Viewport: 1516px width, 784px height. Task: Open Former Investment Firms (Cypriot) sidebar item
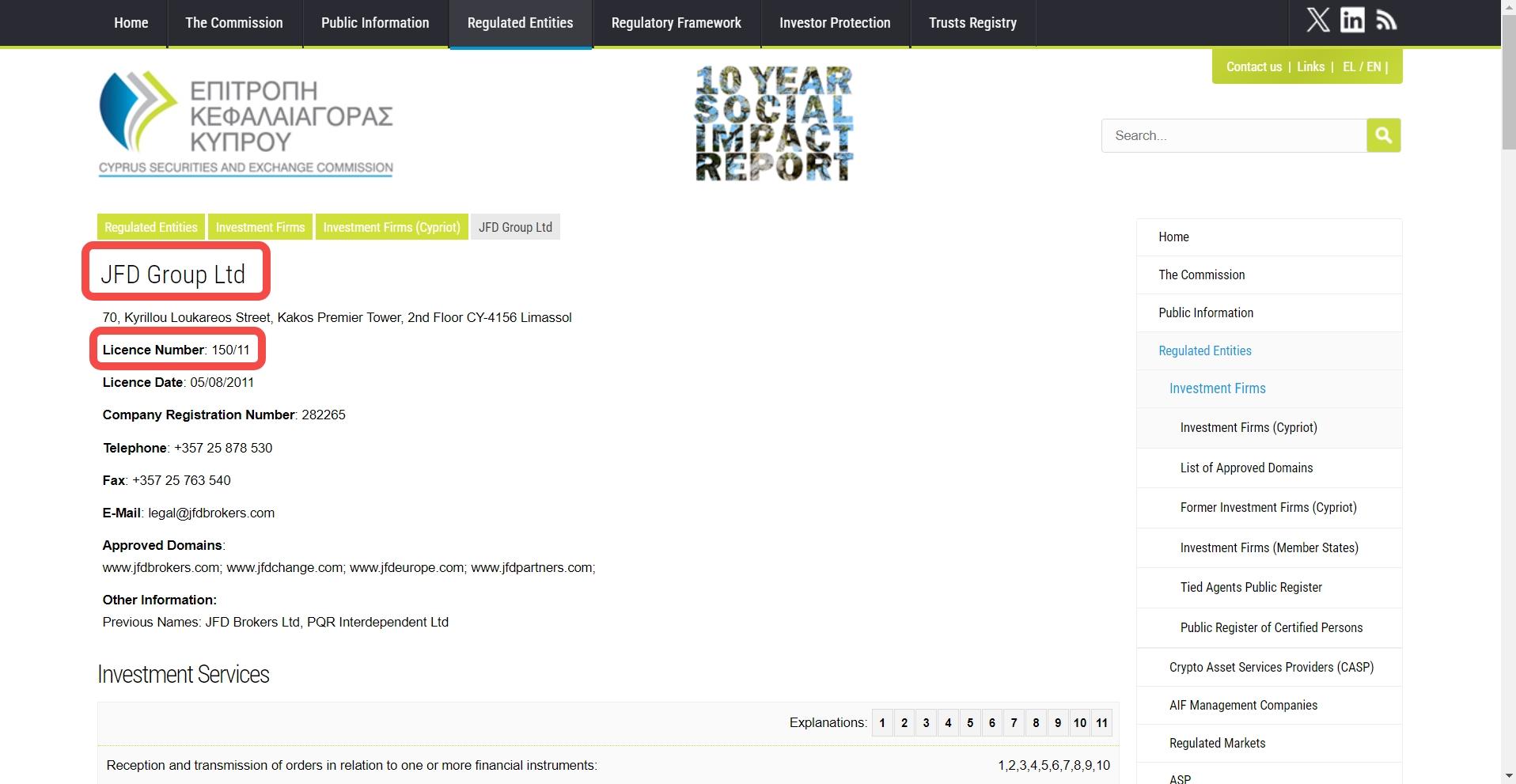click(x=1269, y=507)
